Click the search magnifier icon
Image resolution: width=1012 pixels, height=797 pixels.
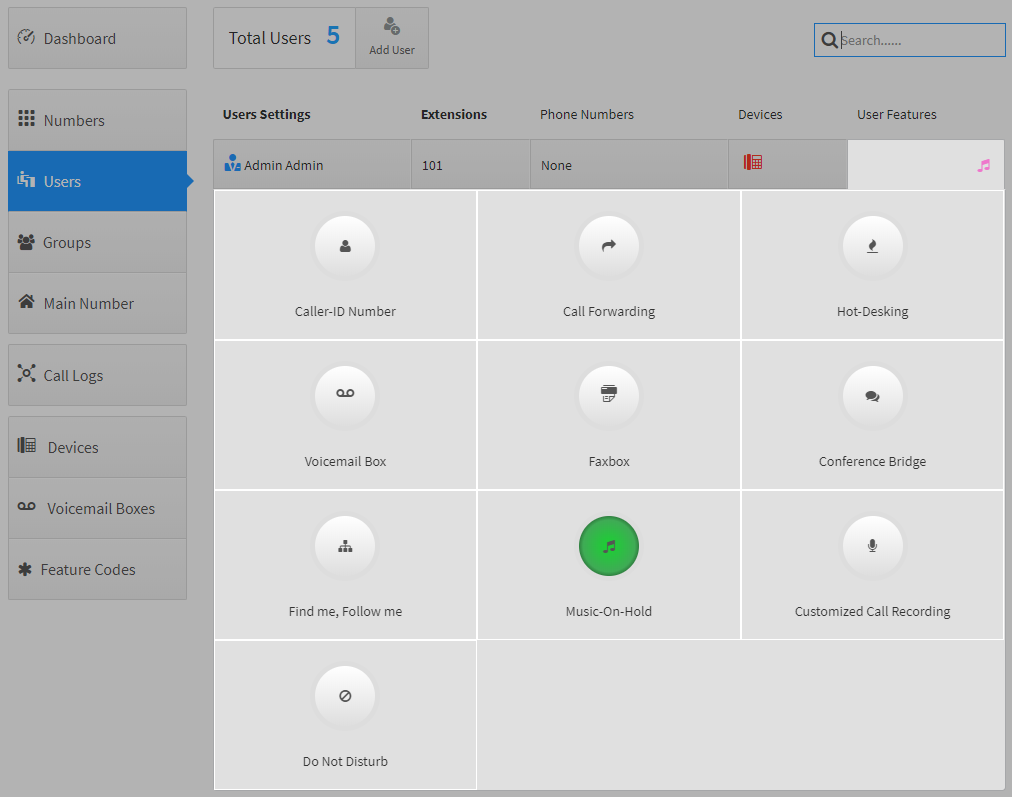829,40
